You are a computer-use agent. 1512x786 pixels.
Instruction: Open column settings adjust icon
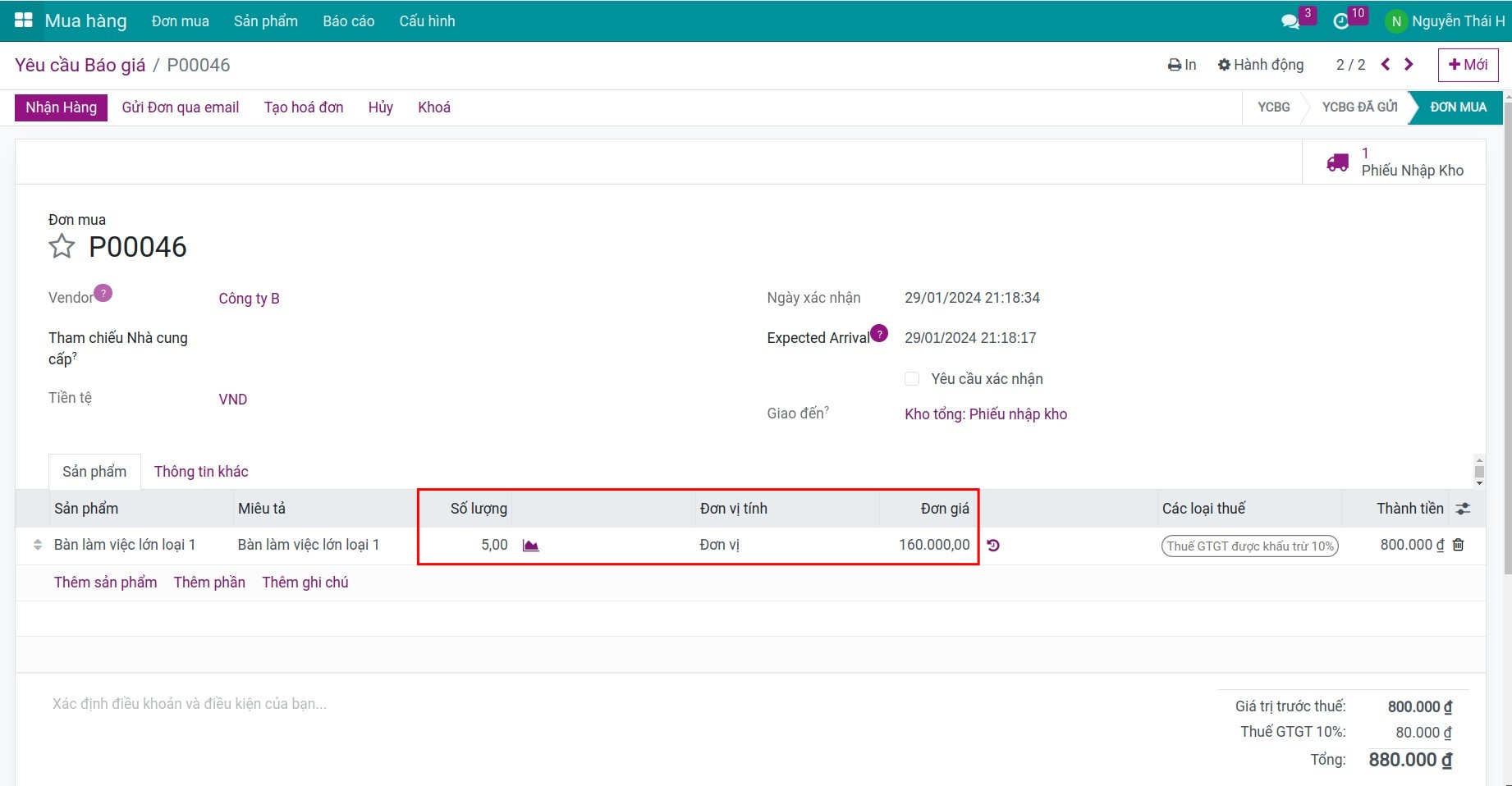(1463, 509)
